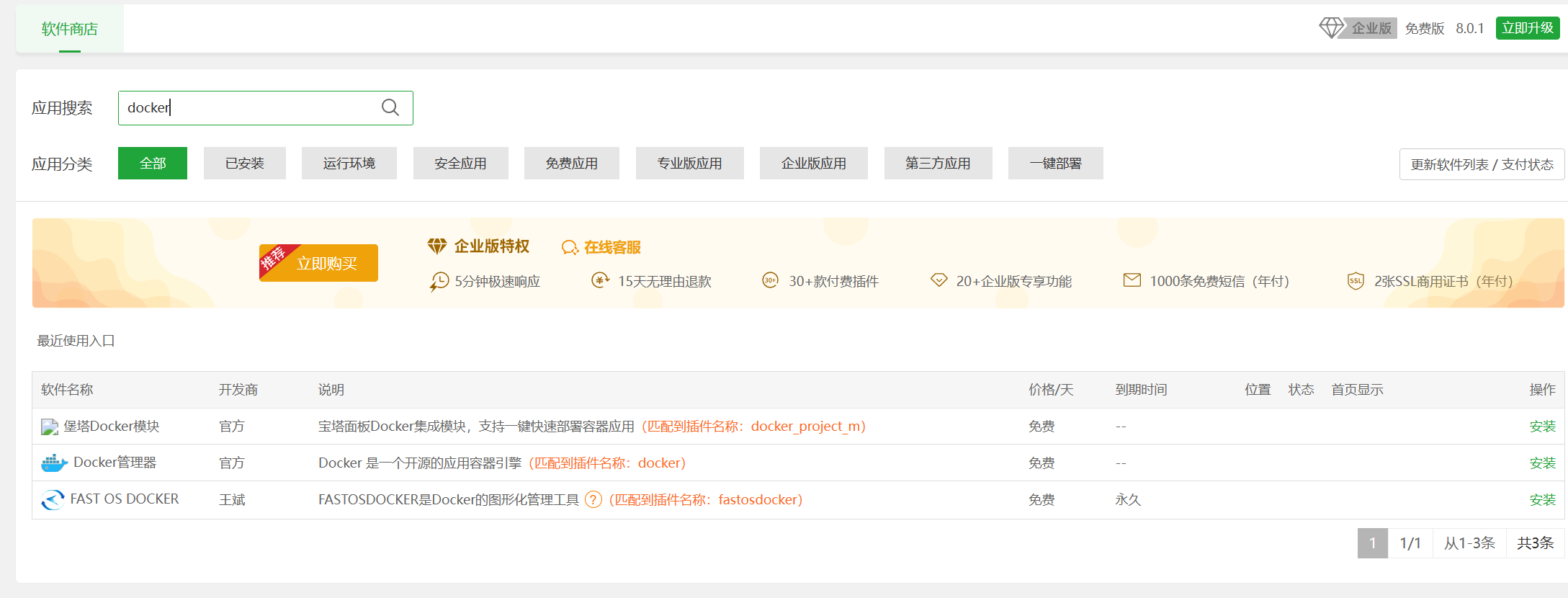Filter by 一键部署 category
This screenshot has height=598, width=1568.
point(1056,164)
